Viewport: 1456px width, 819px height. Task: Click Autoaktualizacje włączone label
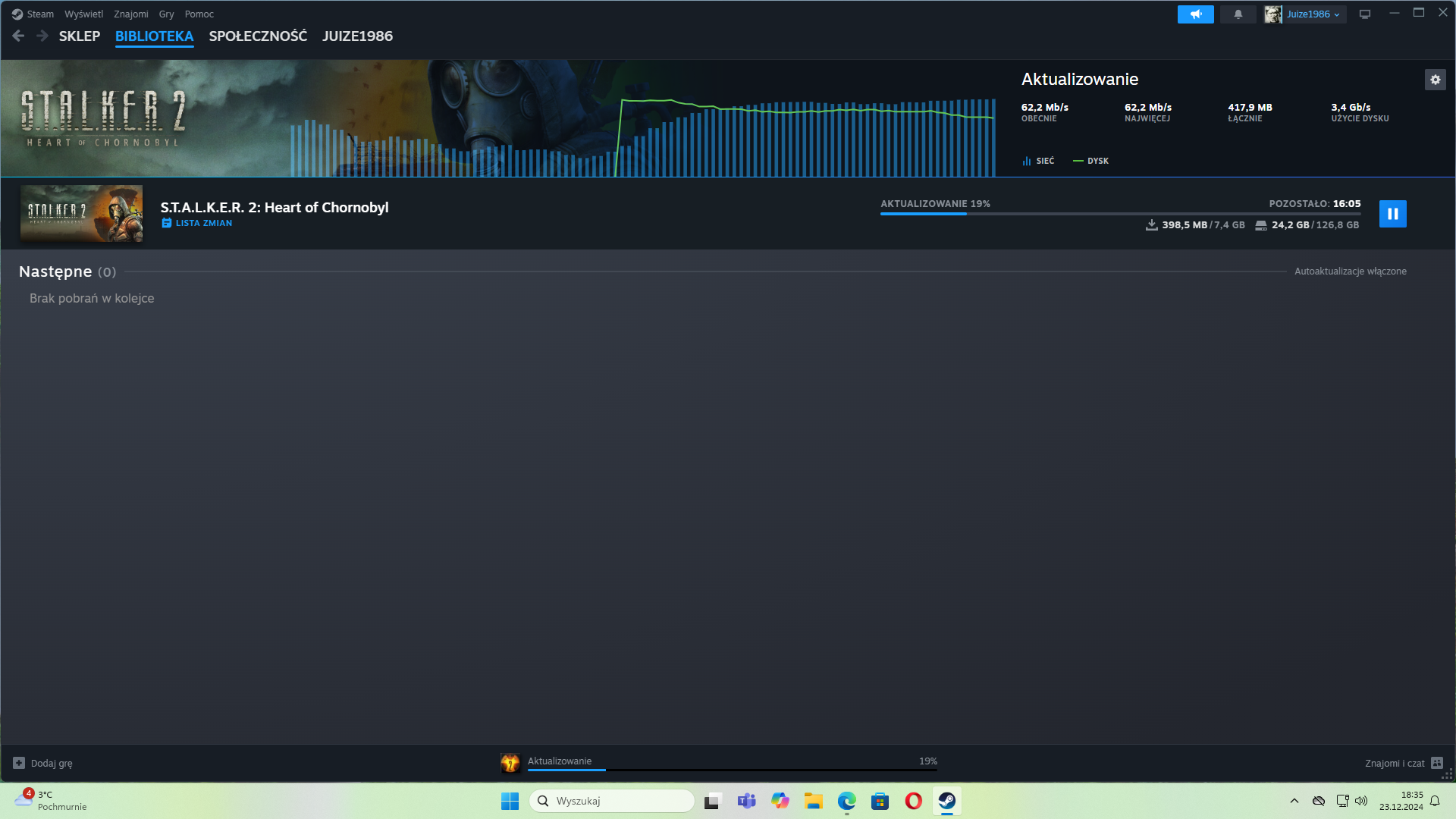1350,271
